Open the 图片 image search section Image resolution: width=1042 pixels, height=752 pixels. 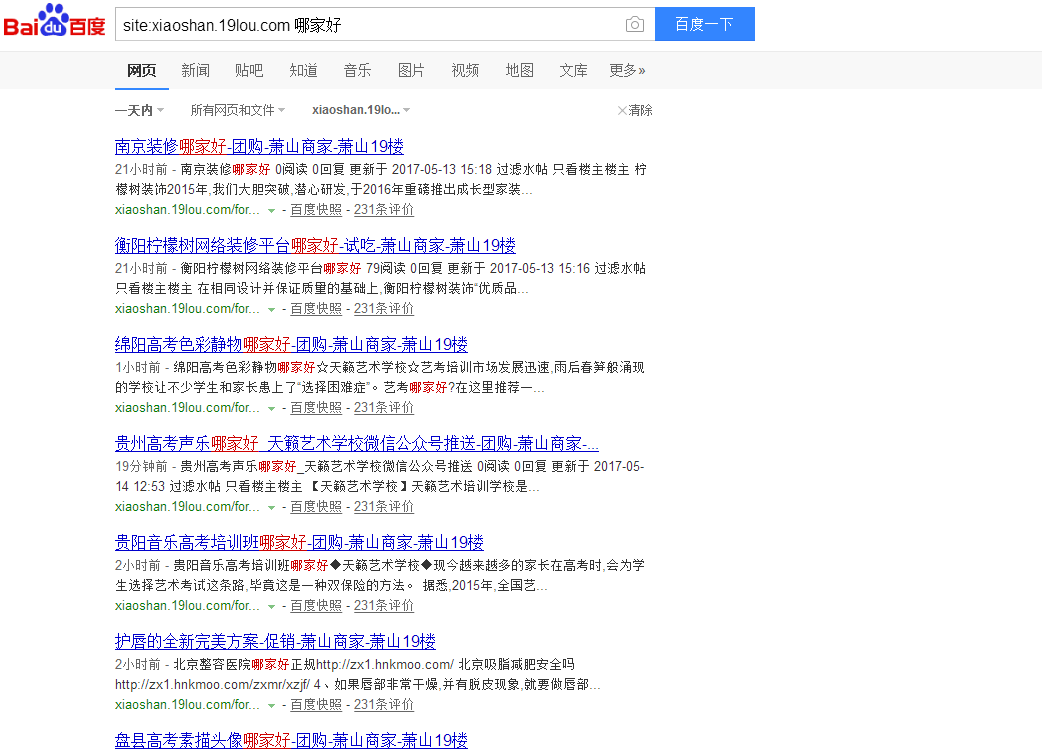pyautogui.click(x=411, y=71)
